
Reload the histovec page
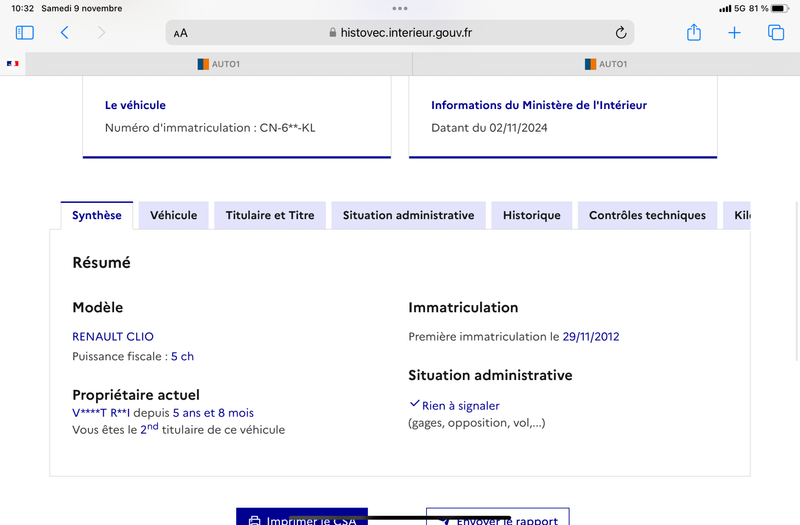click(620, 33)
